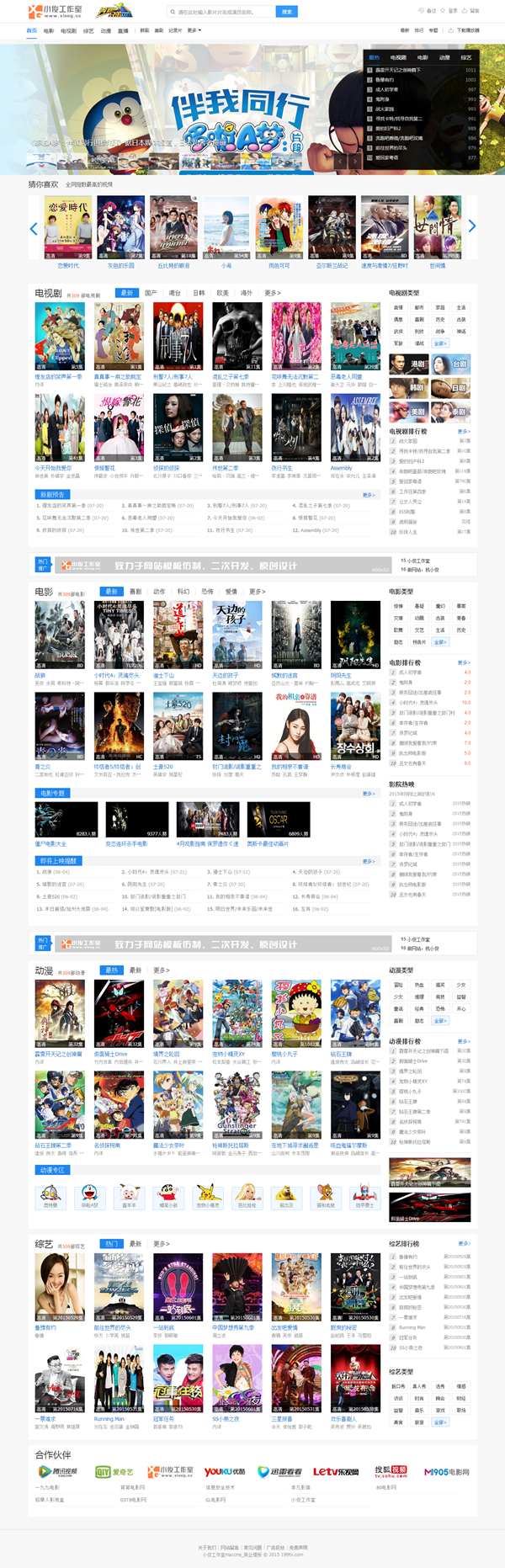This screenshot has height=1568, width=505.
Task: Select the 电视剧 tab in the banner ranking panel
Action: 398,57
